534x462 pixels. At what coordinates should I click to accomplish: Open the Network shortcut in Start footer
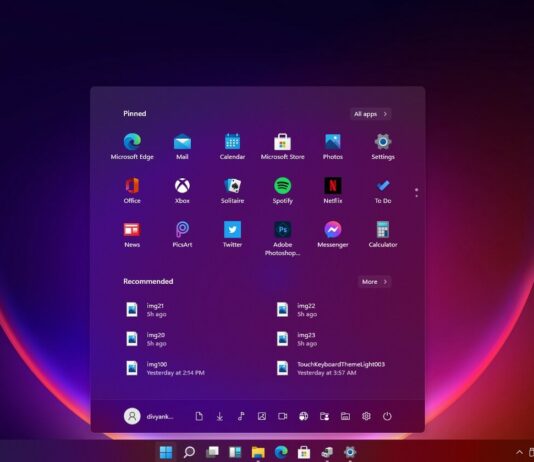point(304,416)
